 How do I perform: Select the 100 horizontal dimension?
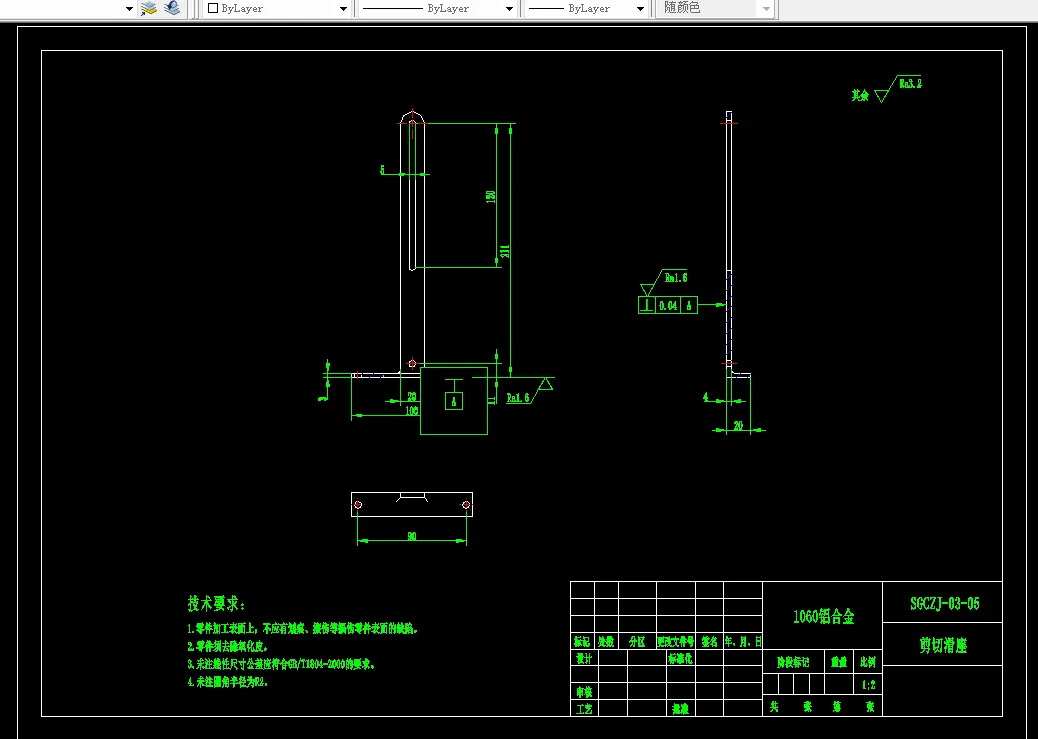[411, 411]
